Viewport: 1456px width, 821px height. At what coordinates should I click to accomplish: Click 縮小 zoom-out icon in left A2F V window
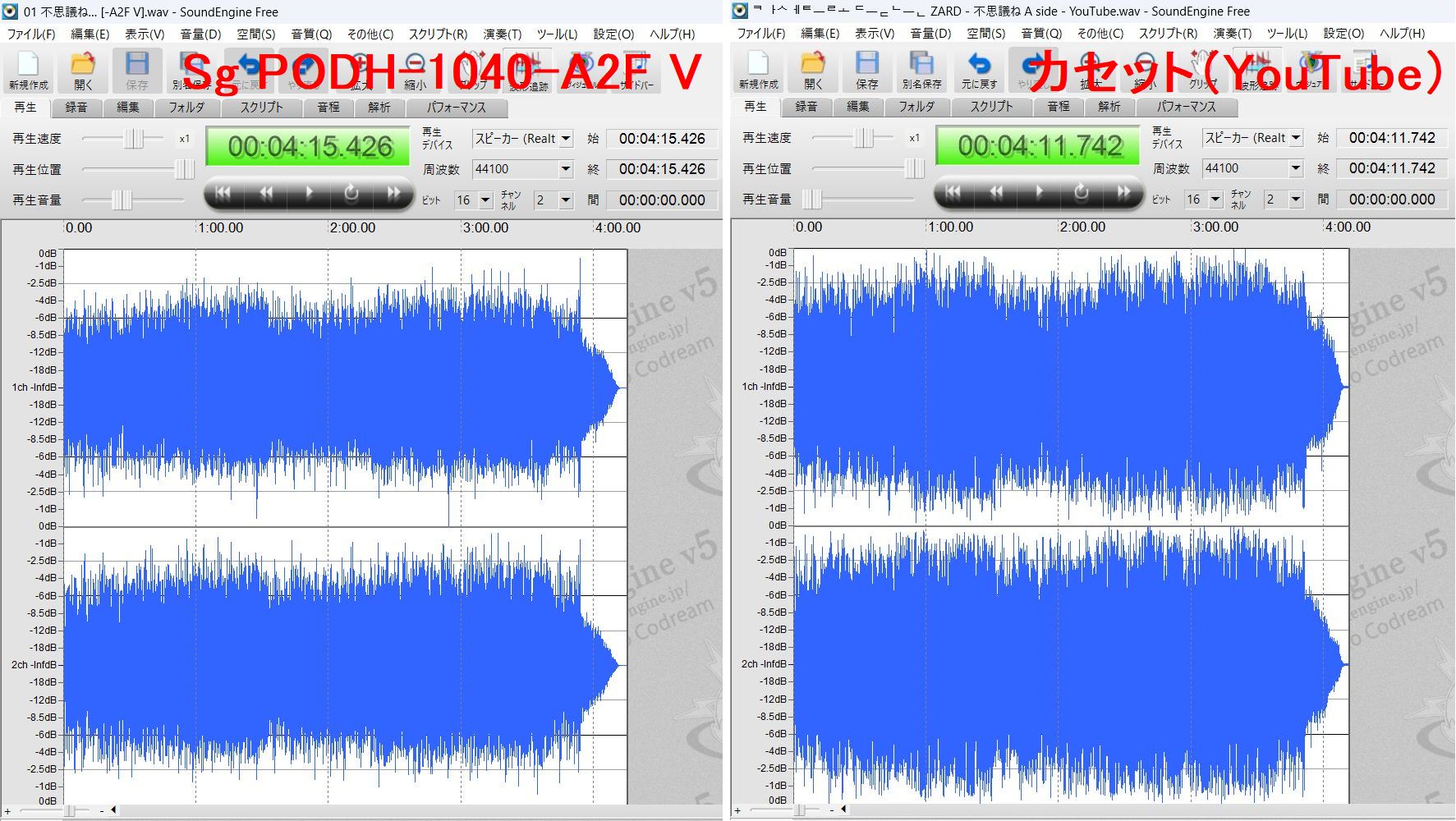[x=416, y=70]
